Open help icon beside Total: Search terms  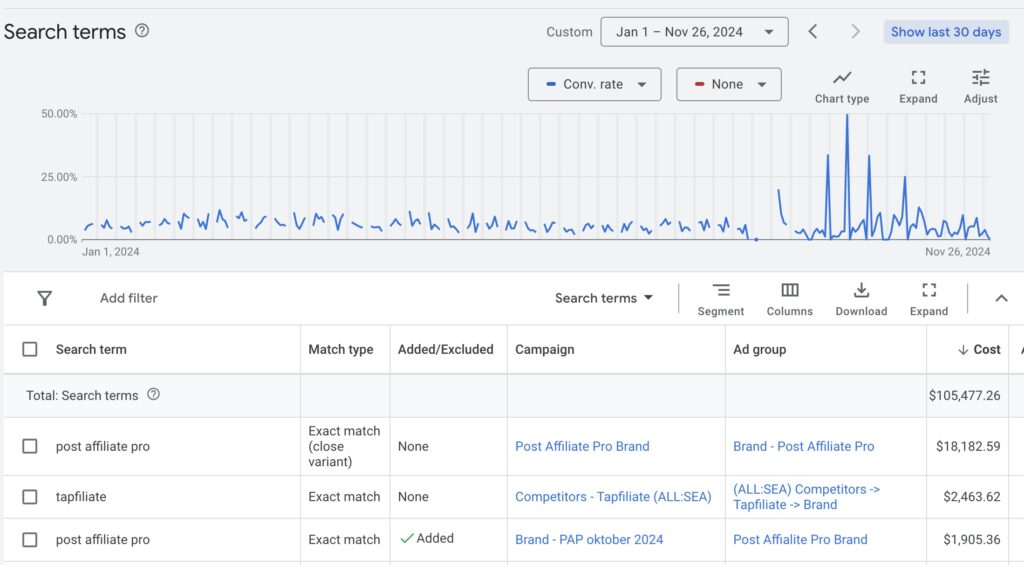click(x=153, y=395)
